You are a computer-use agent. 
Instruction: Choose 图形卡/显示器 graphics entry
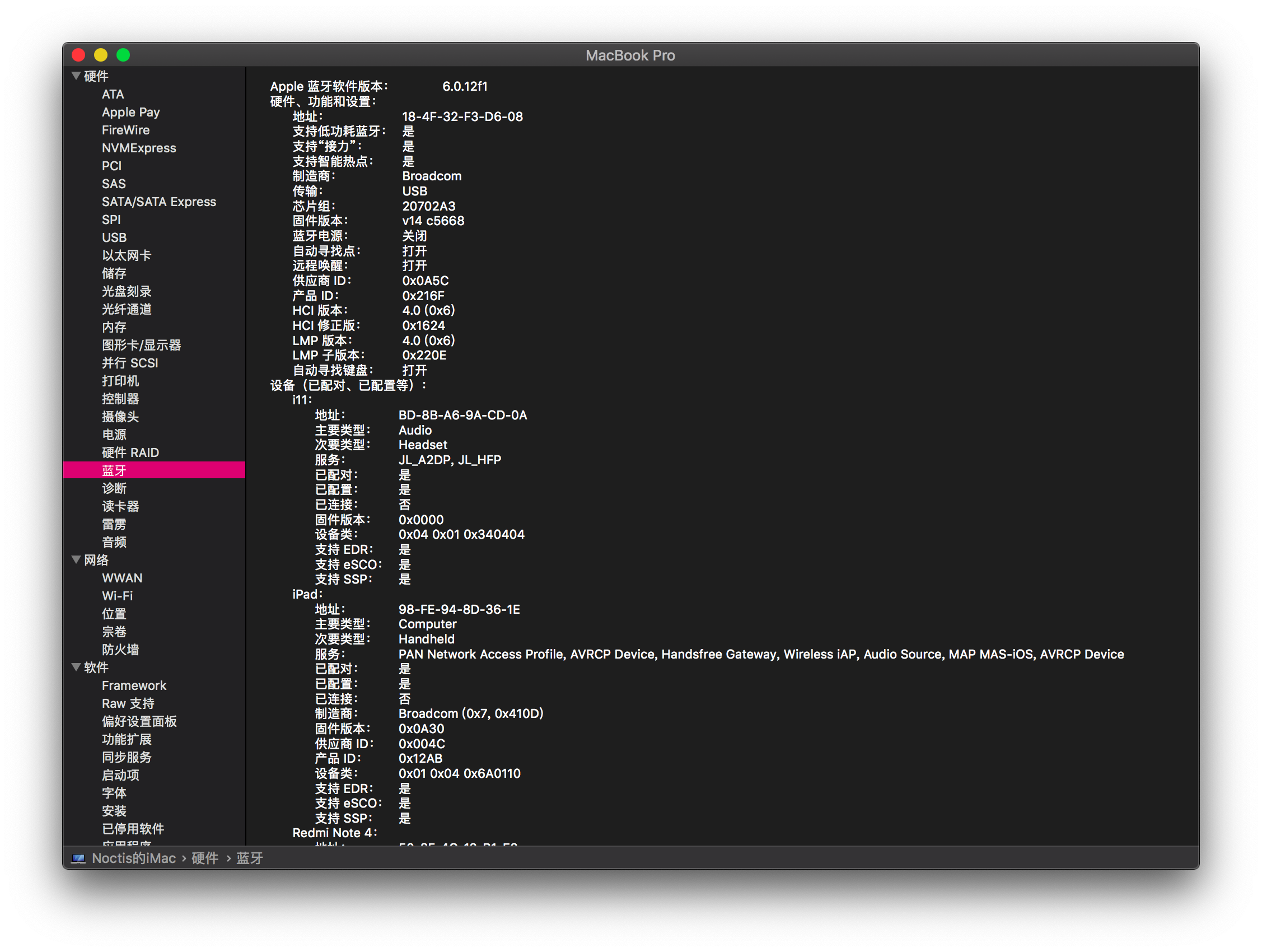141,346
